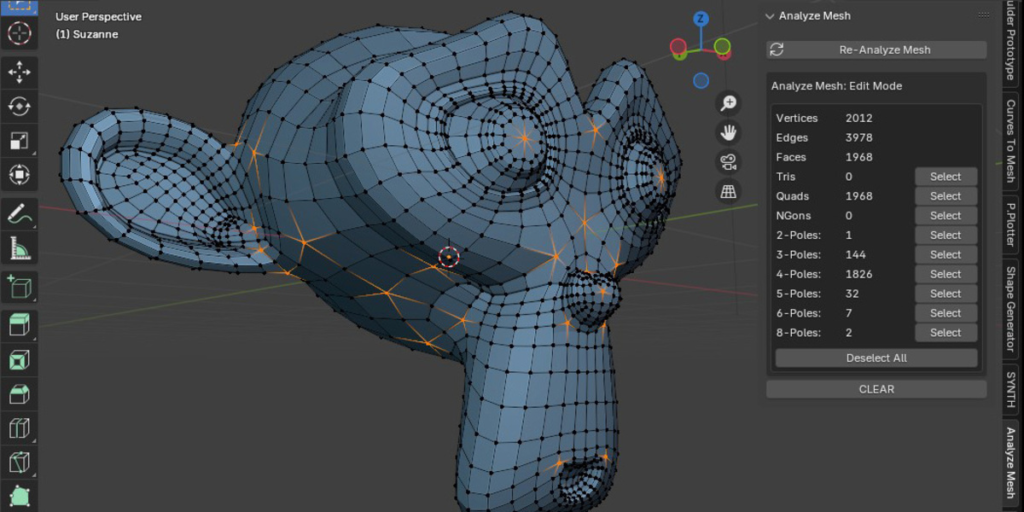Screen dimensions: 1024x512
Task: Activate the Scale tool
Action: [19, 140]
